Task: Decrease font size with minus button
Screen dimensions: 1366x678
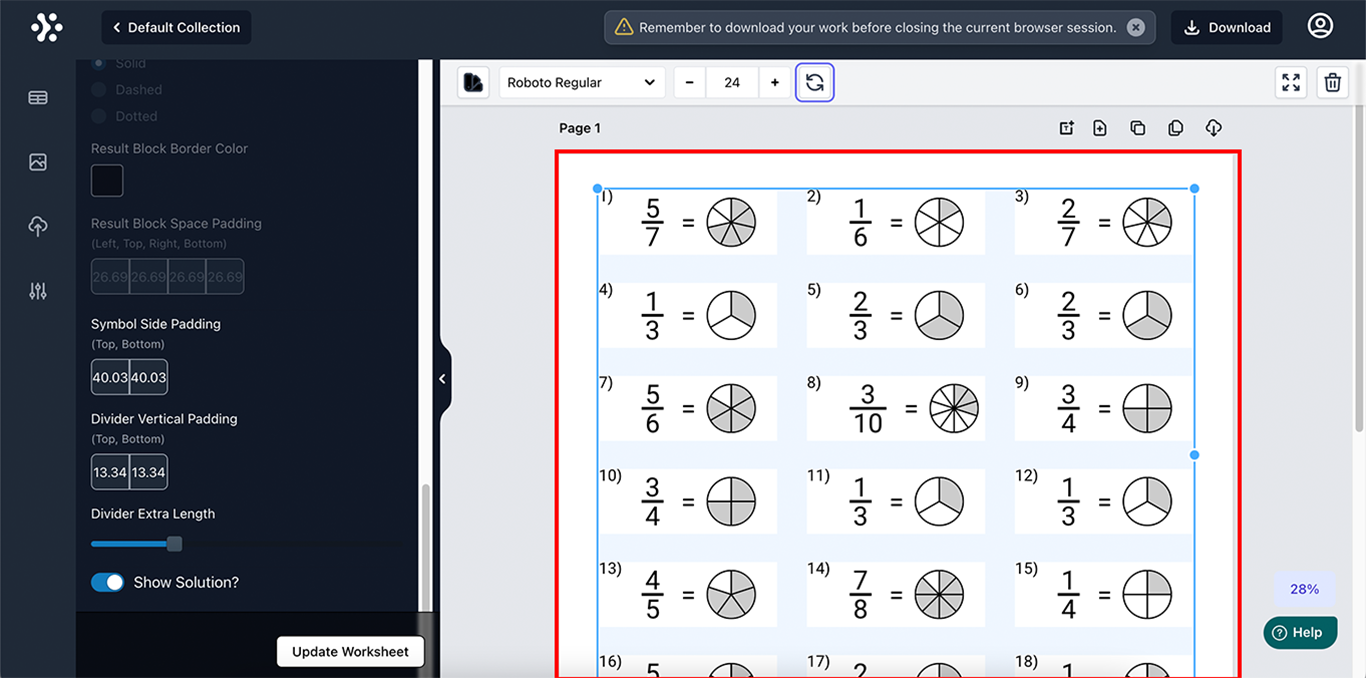Action: pos(690,83)
